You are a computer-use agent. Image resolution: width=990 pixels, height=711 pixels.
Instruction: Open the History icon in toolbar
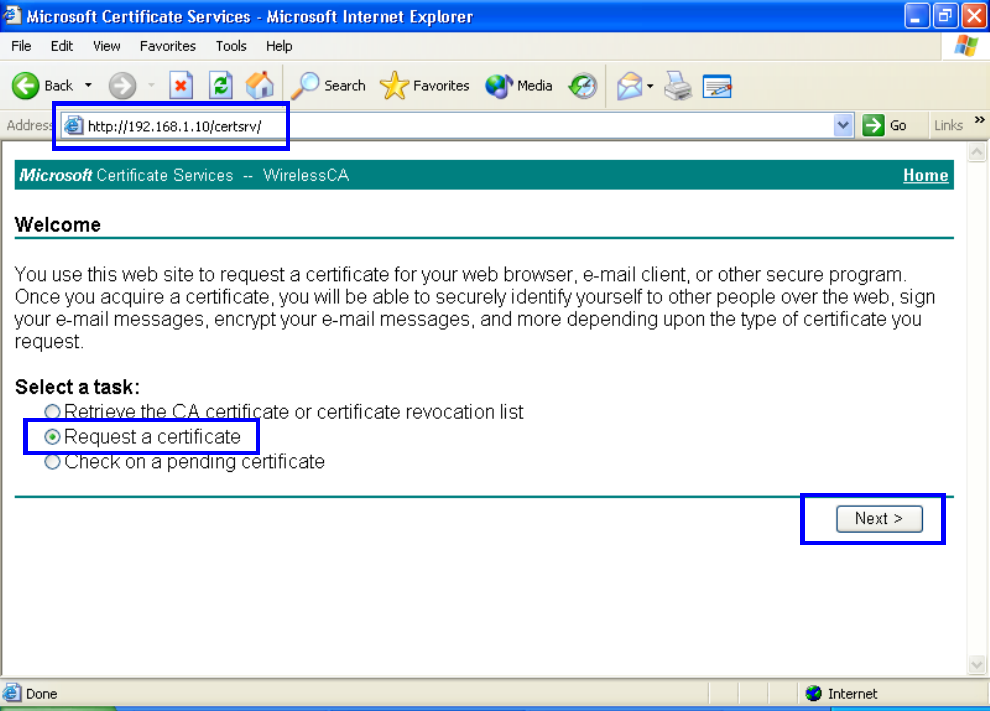(x=582, y=86)
